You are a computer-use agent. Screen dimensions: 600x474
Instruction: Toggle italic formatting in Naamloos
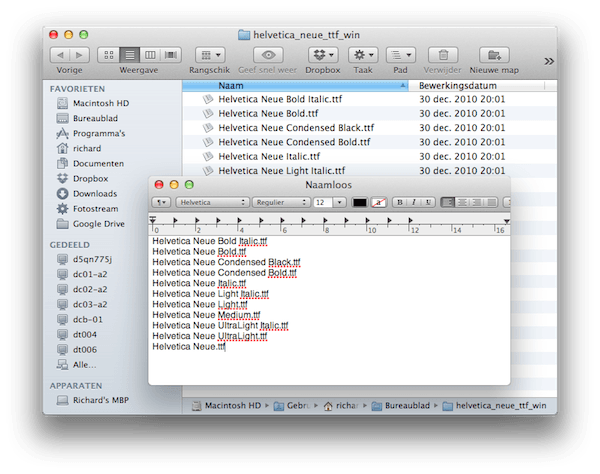414,202
